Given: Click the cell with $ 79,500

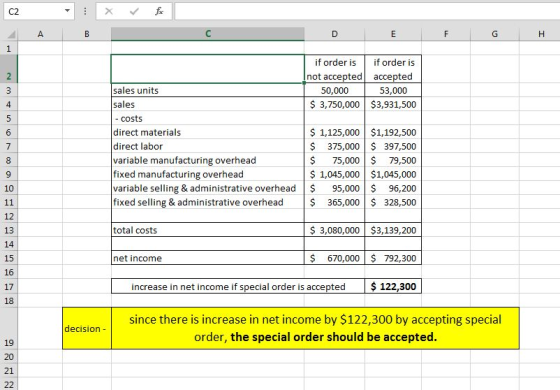Looking at the screenshot, I should tap(393, 160).
